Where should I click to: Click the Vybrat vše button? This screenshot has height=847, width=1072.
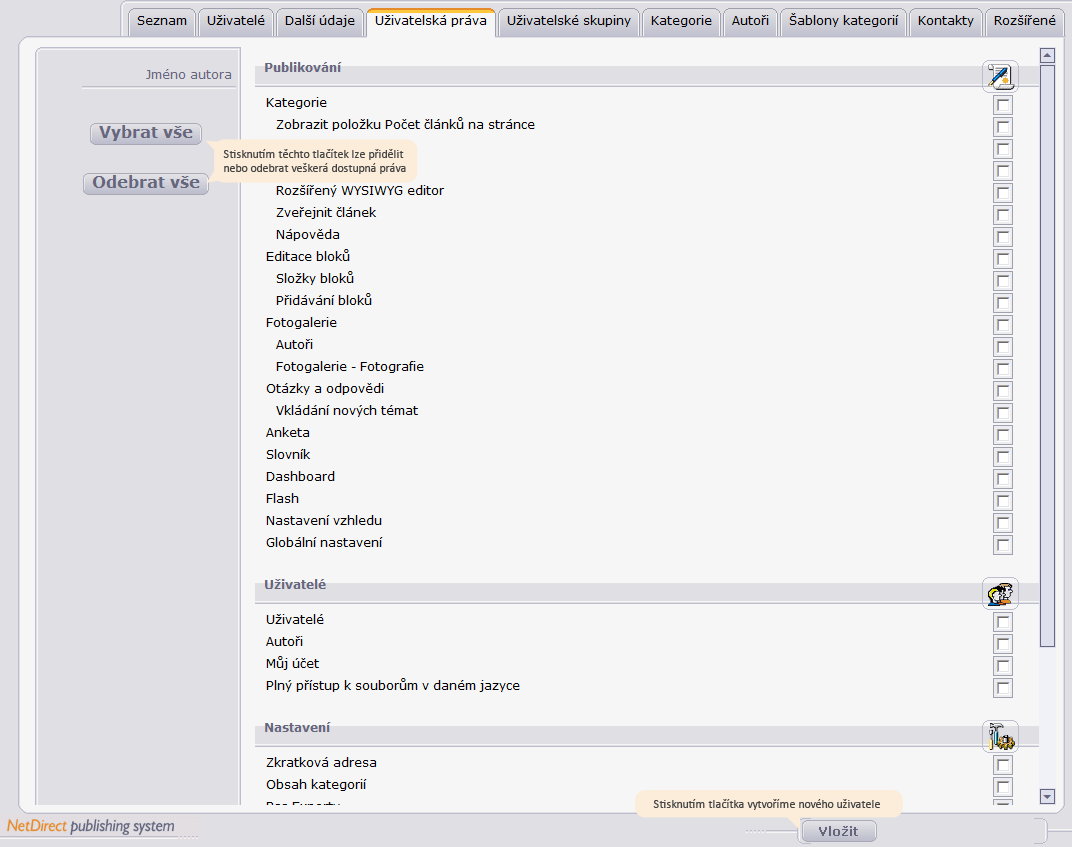(x=146, y=133)
